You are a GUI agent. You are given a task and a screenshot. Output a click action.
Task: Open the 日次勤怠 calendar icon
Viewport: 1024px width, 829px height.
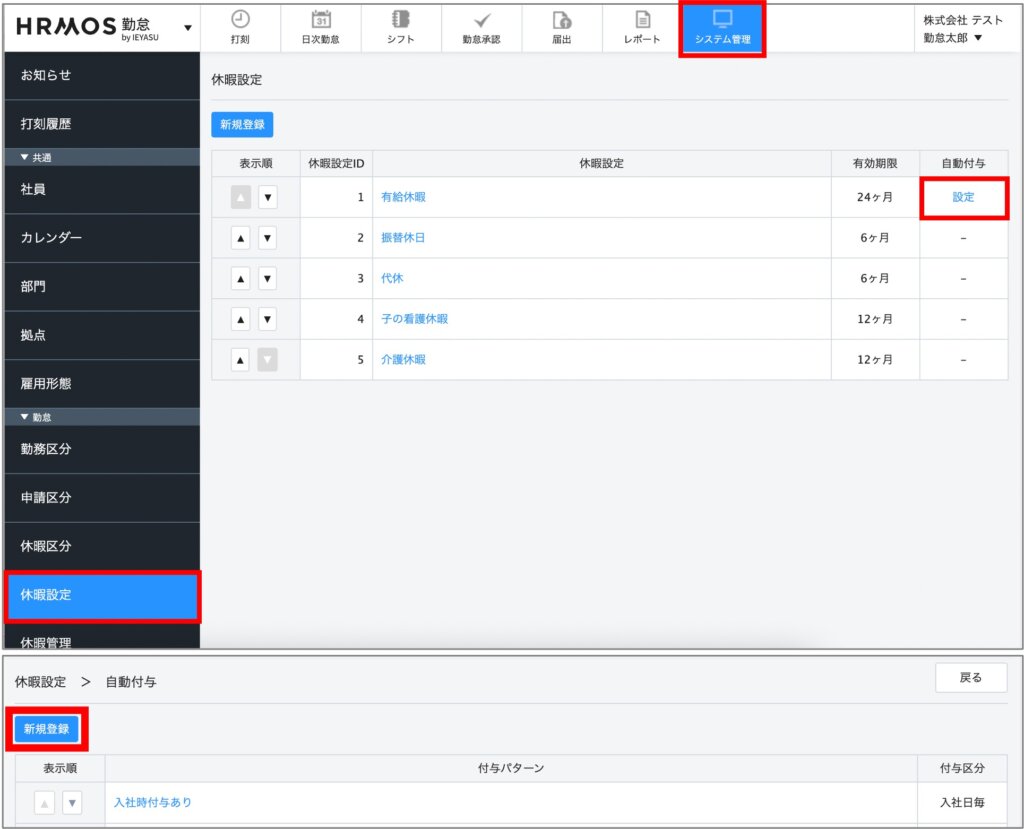pyautogui.click(x=321, y=20)
